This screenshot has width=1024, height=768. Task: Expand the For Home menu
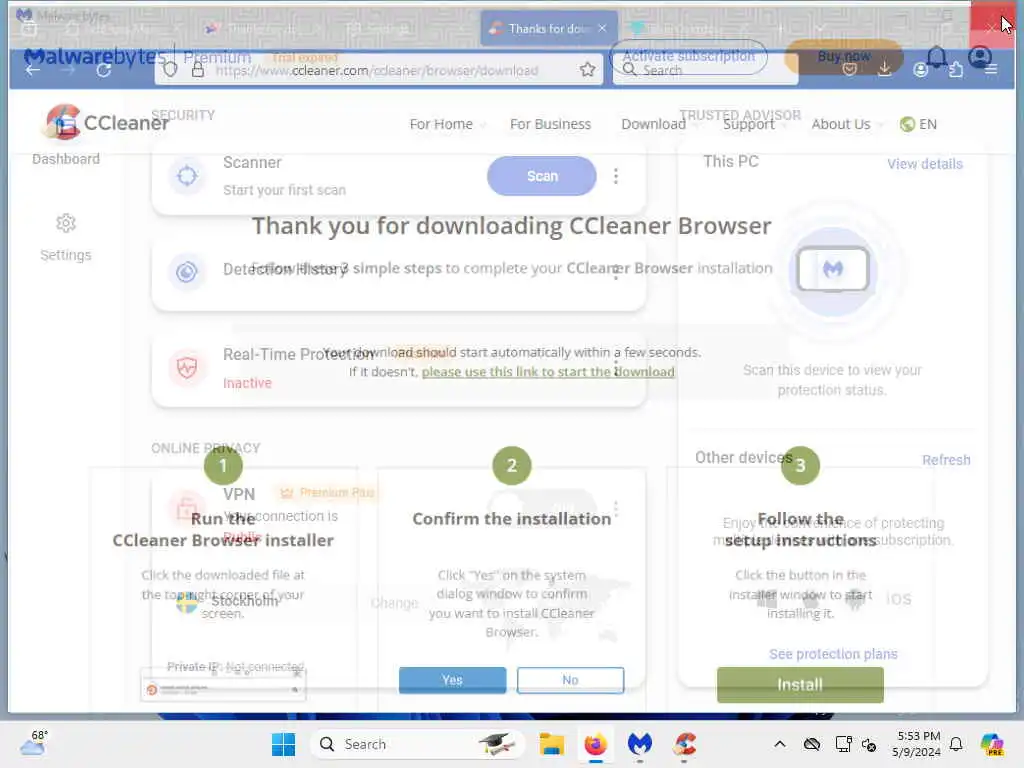[447, 124]
